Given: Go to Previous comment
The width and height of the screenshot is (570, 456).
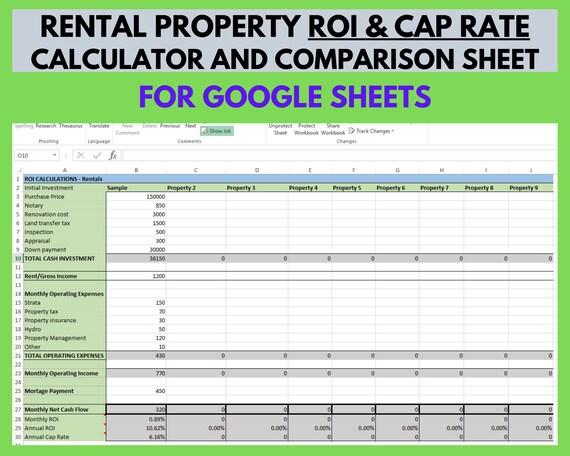Looking at the screenshot, I should click(x=170, y=126).
